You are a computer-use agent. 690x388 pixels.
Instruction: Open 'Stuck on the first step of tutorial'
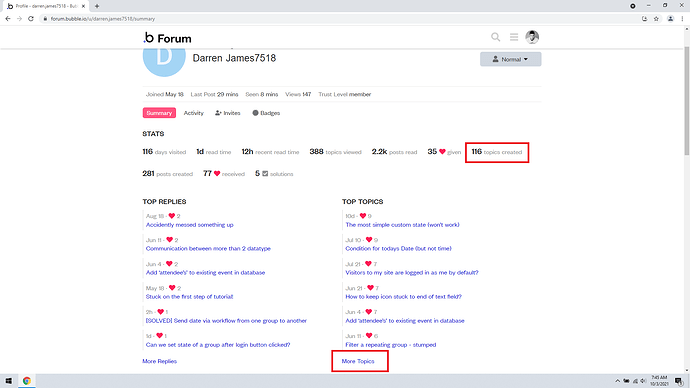point(190,297)
